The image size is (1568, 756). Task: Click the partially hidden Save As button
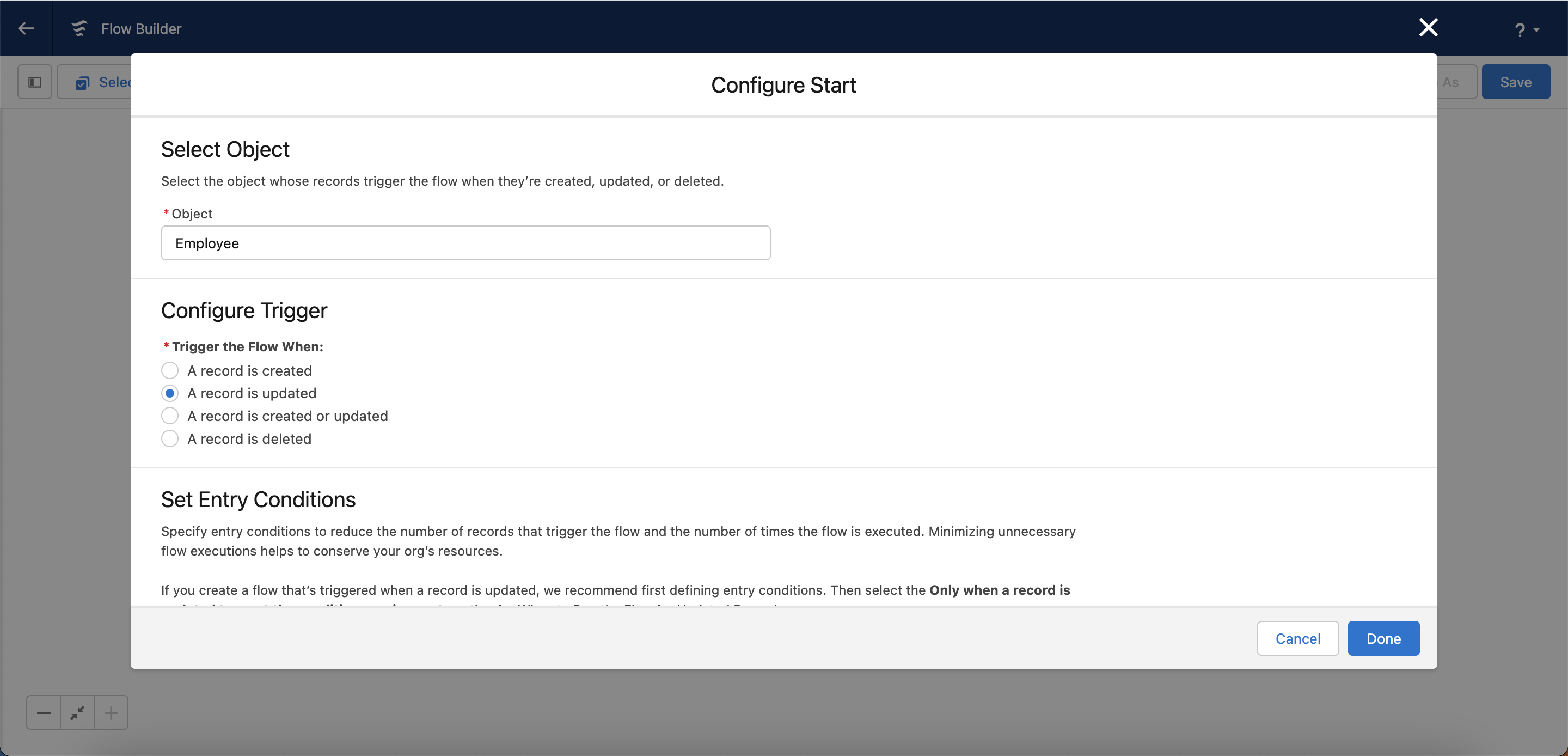coord(1455,82)
